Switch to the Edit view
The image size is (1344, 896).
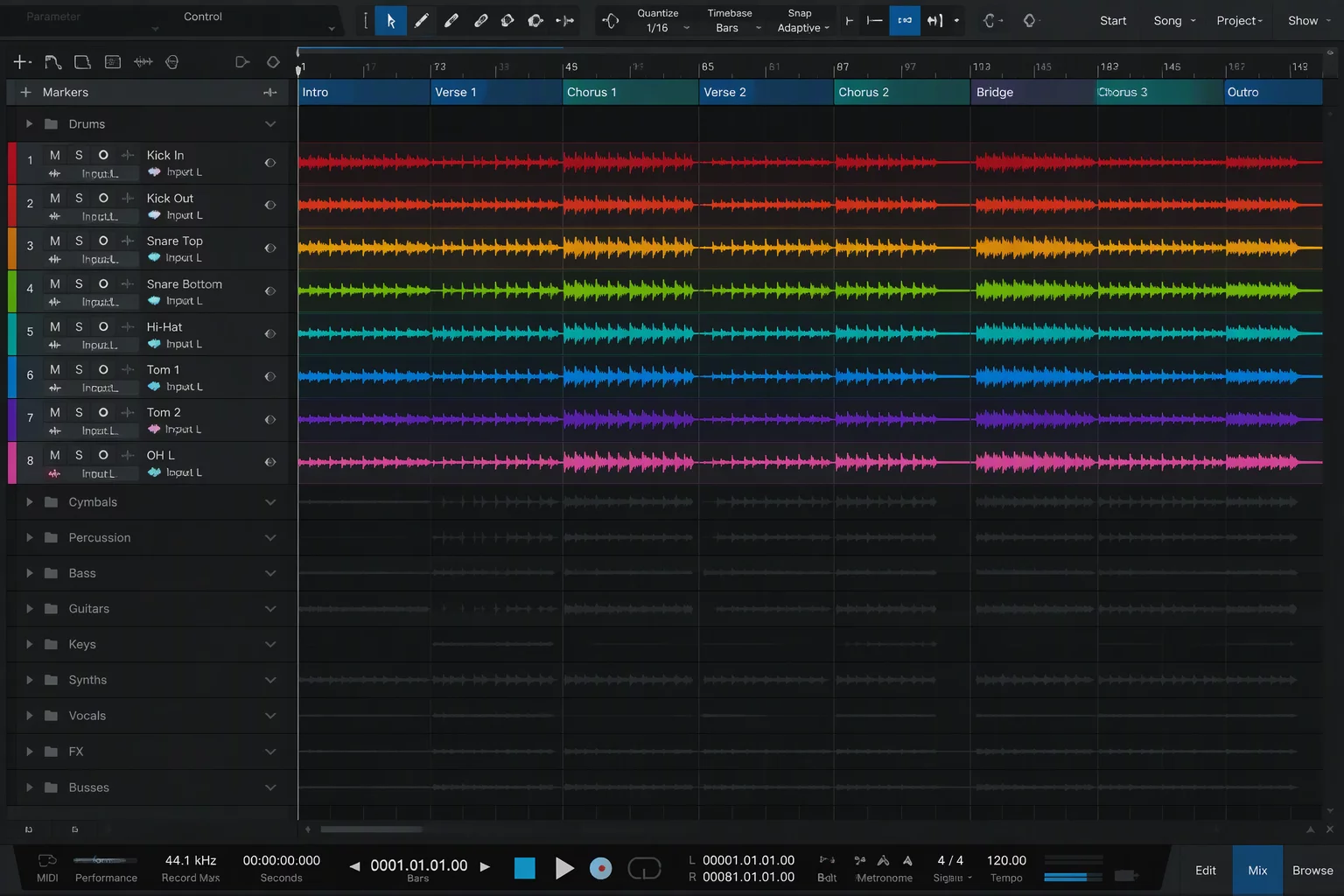tap(1205, 870)
